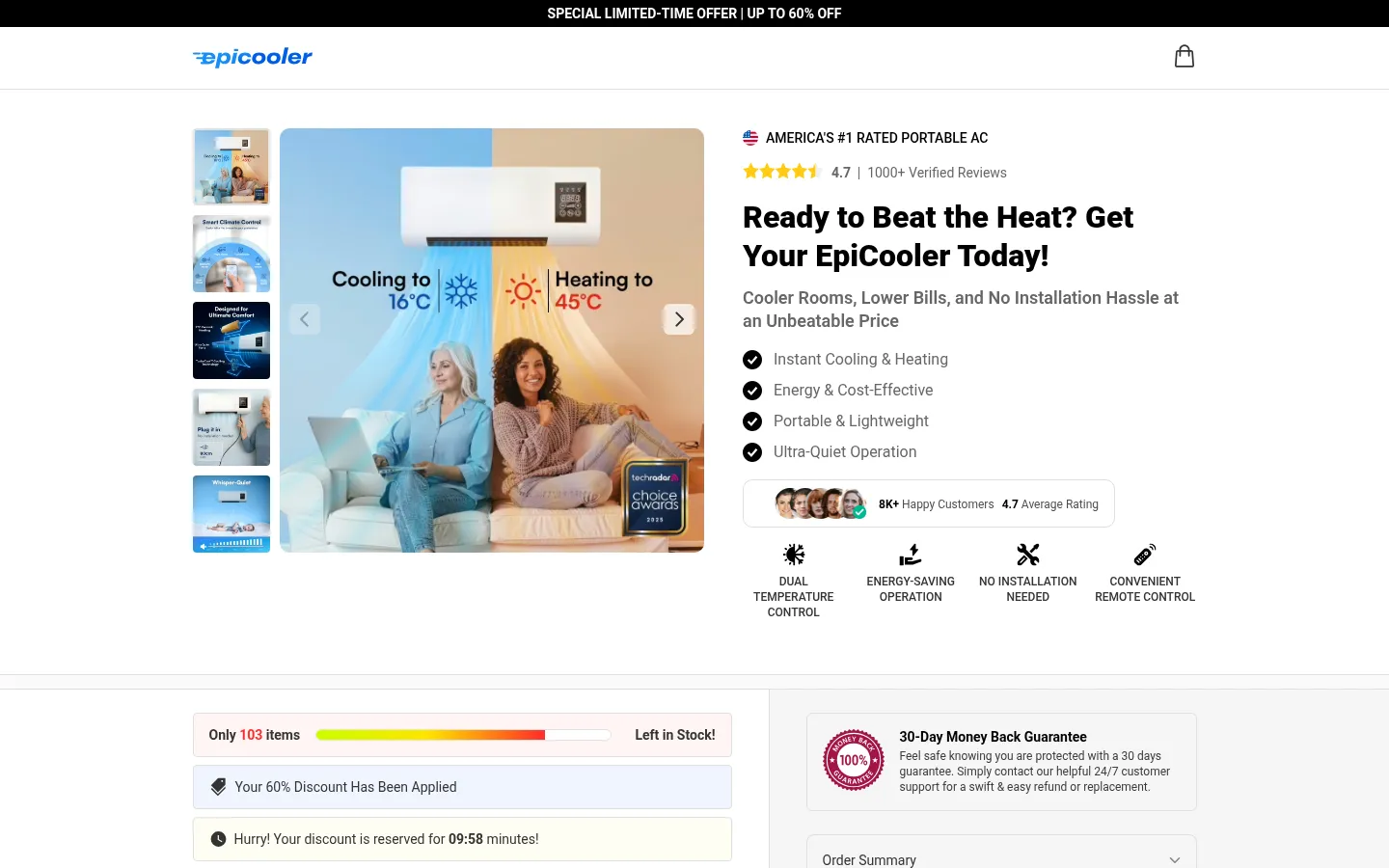Select the Whisper-Quiet thumbnail

pos(231,514)
